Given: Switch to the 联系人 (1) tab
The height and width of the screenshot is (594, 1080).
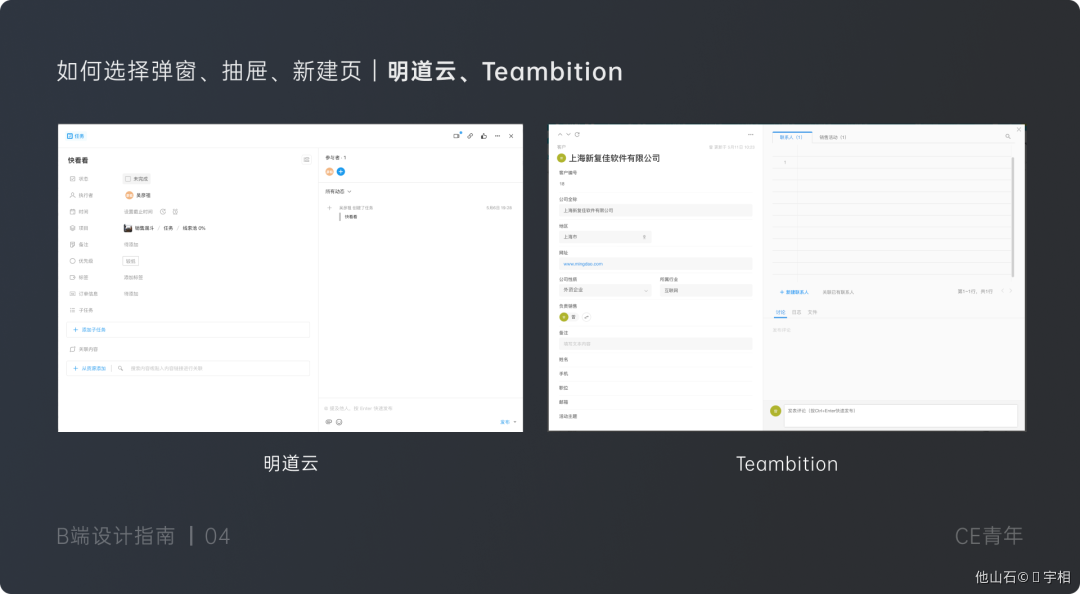Looking at the screenshot, I should (x=791, y=137).
